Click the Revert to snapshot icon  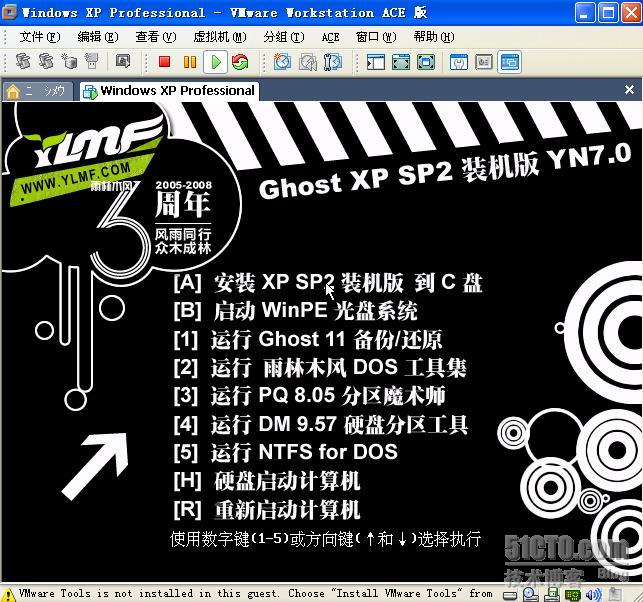tap(308, 62)
